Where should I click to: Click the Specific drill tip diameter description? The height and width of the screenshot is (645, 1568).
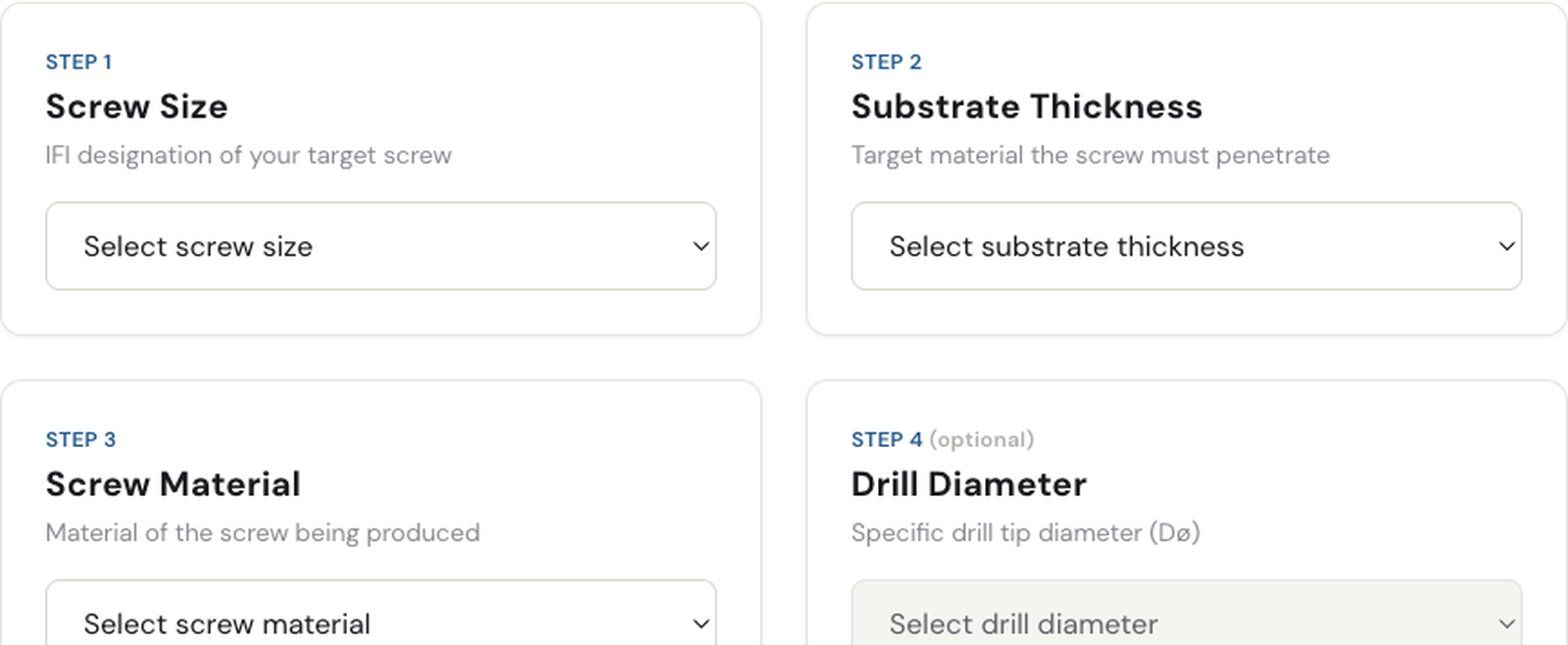(x=1025, y=532)
